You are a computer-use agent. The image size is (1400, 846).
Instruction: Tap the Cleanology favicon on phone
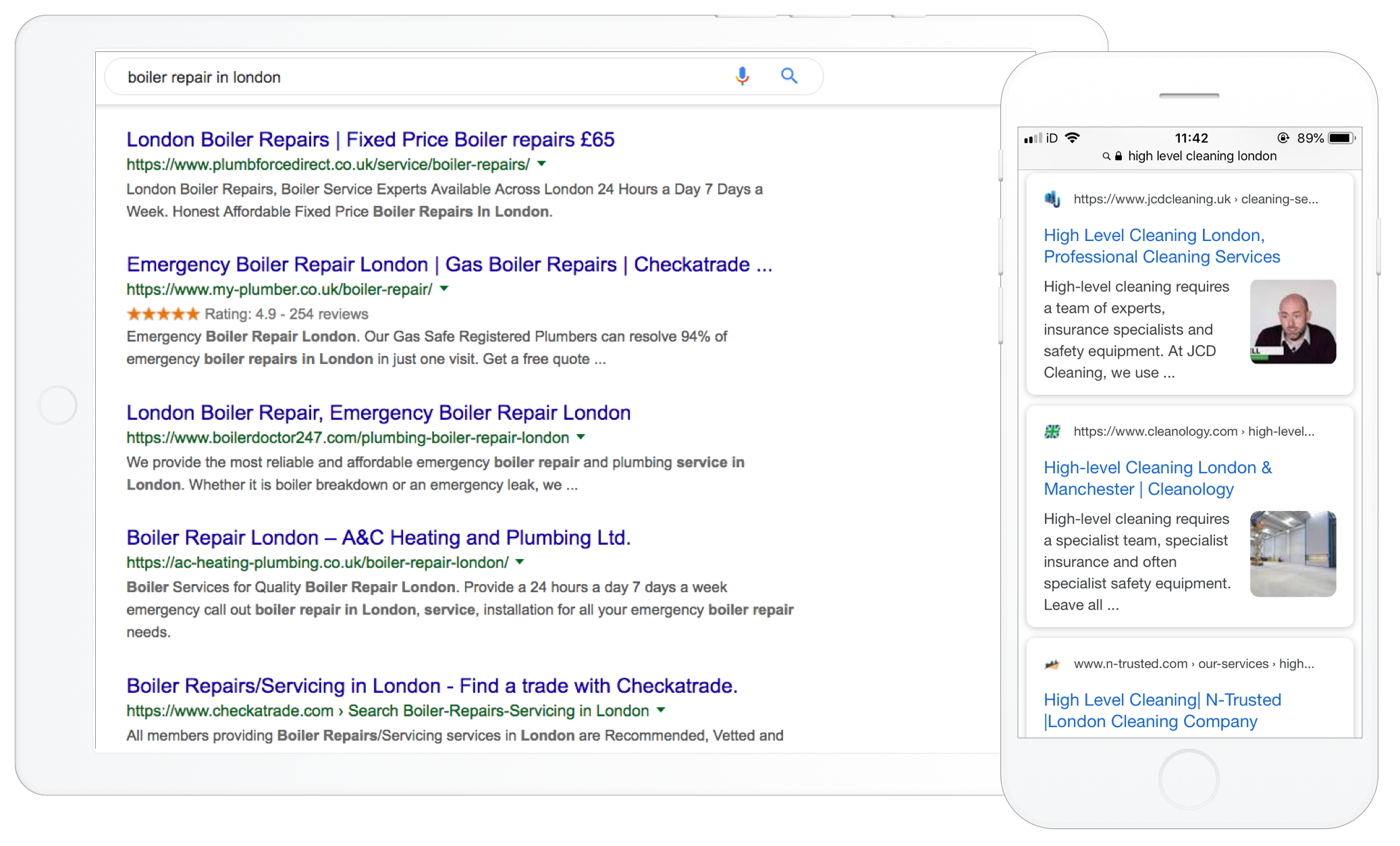[1052, 431]
